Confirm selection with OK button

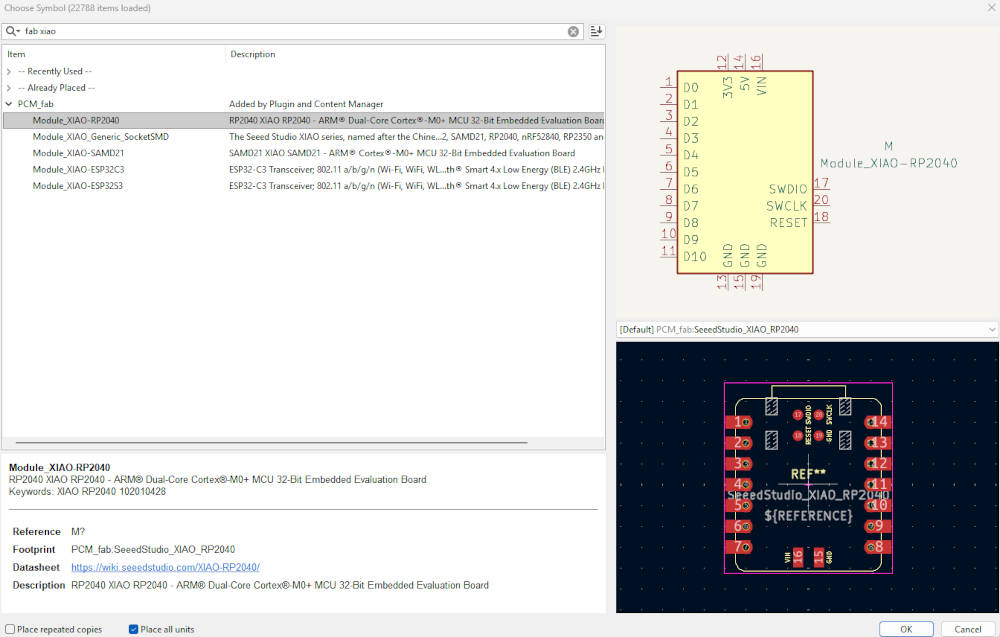(x=906, y=629)
